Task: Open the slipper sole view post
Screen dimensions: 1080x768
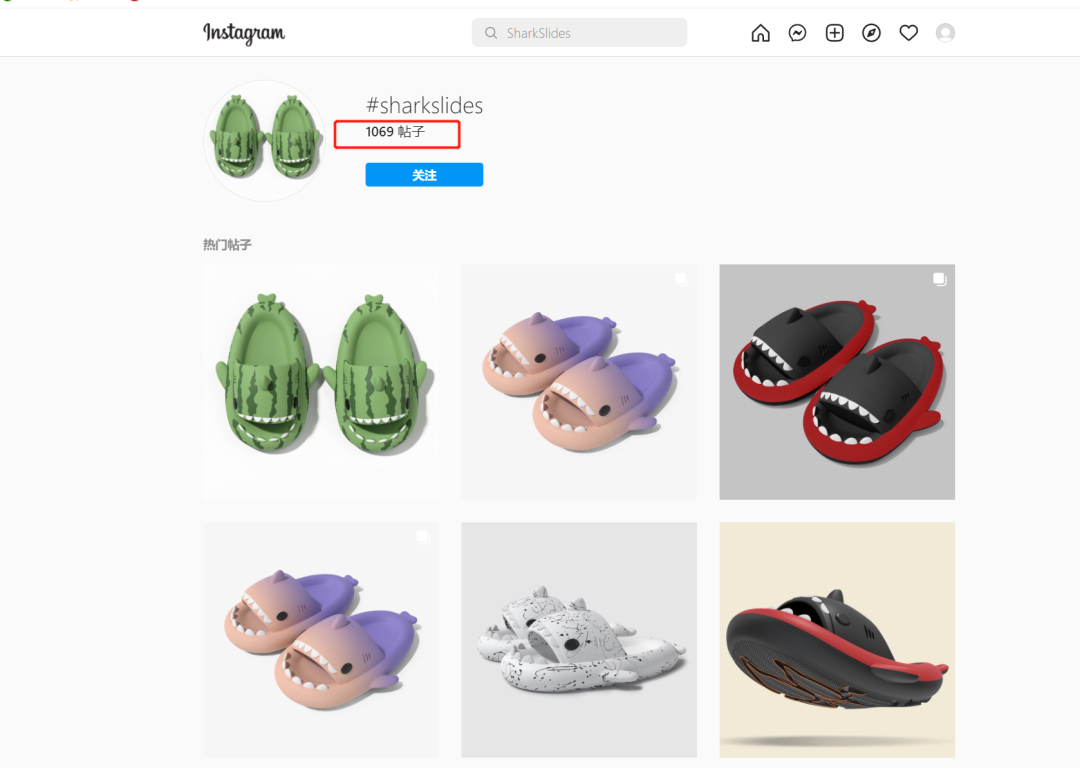Action: [837, 640]
